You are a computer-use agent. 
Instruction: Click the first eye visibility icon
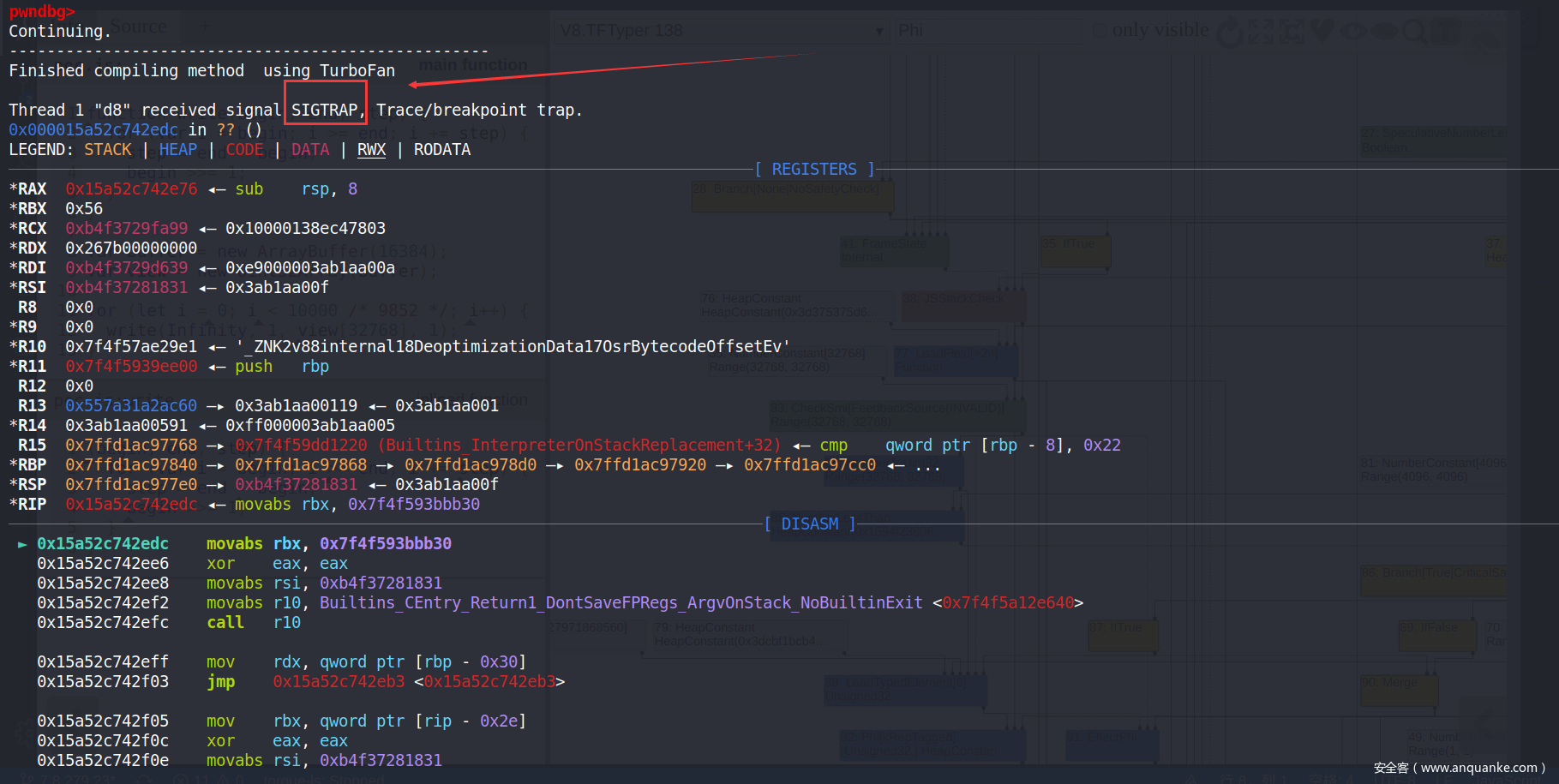coord(1352,32)
